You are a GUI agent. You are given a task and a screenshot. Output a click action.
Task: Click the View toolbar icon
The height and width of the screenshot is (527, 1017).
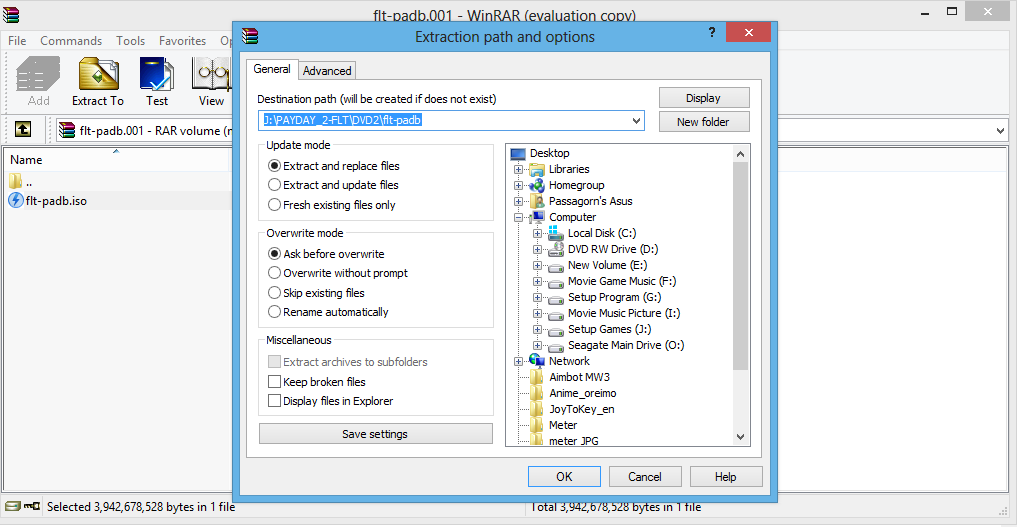[x=211, y=73]
